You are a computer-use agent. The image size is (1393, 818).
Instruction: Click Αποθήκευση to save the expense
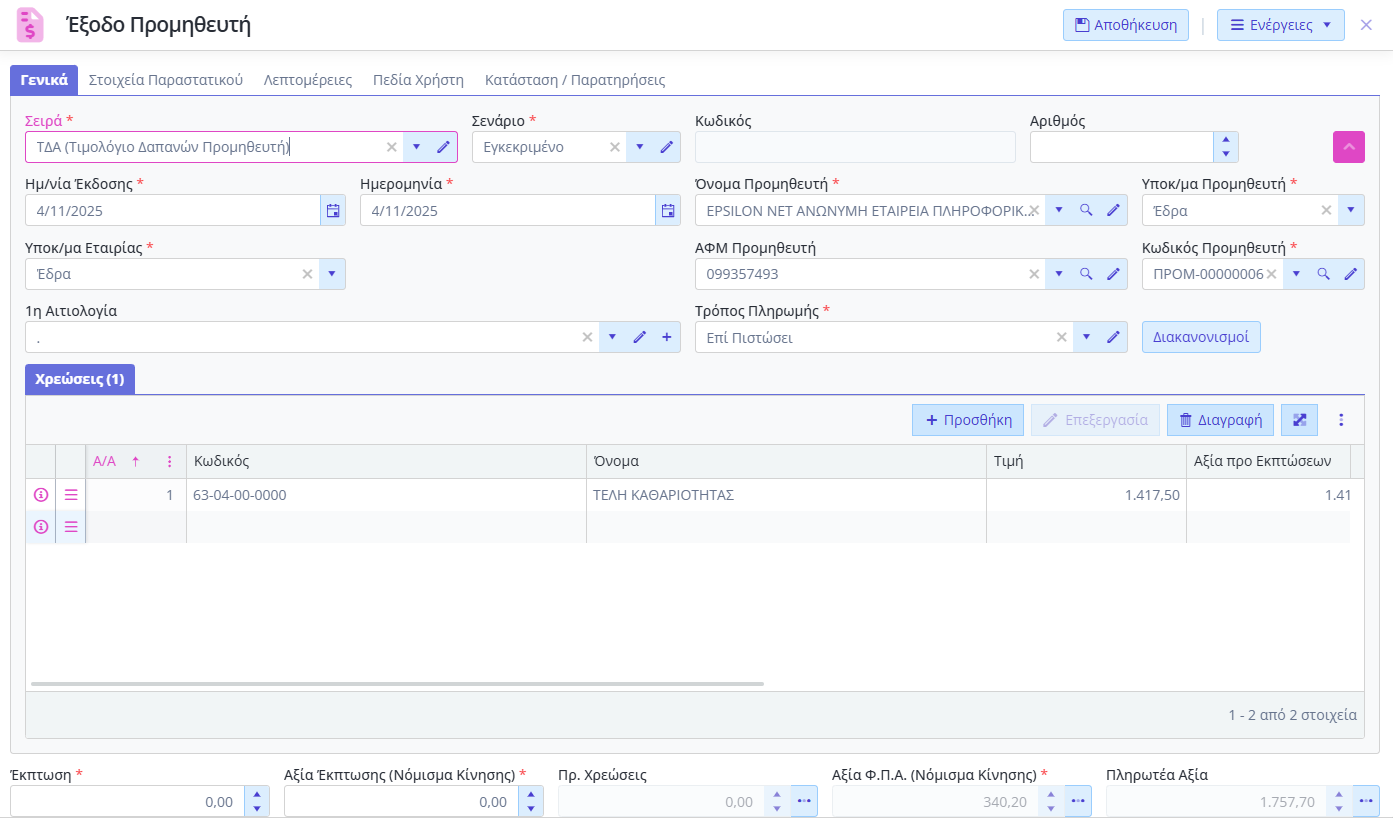1125,25
